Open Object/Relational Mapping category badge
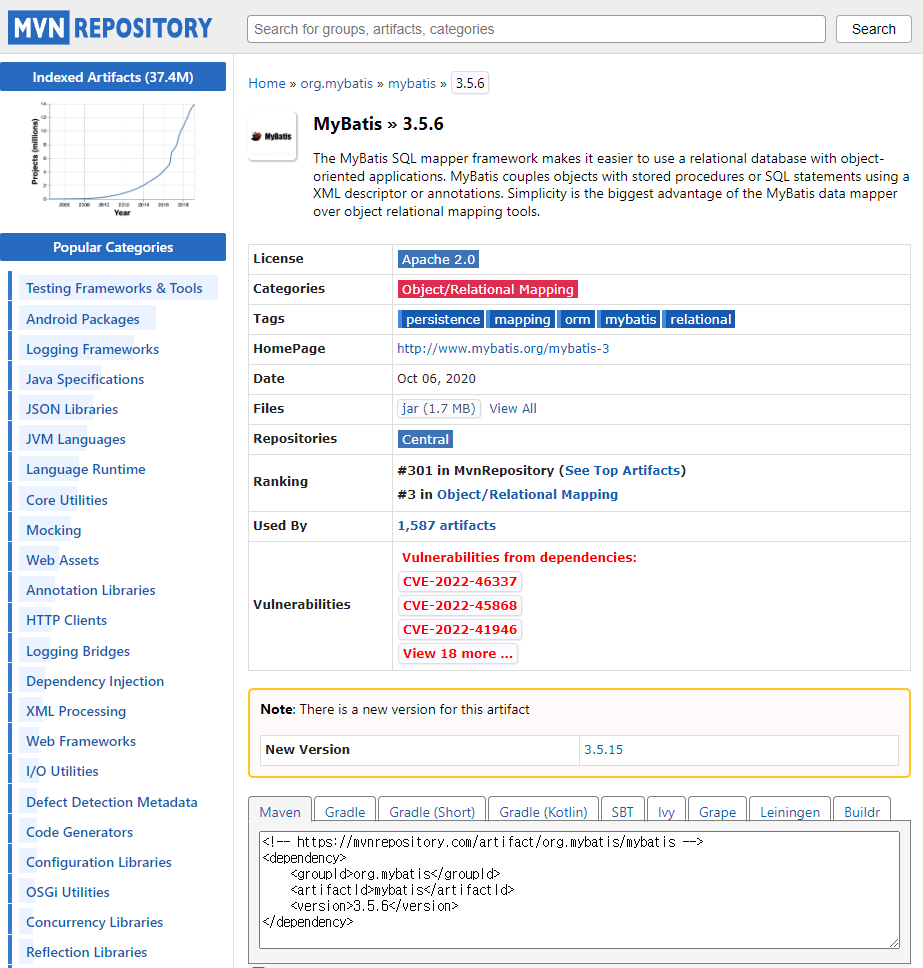The height and width of the screenshot is (968, 923). click(x=488, y=290)
